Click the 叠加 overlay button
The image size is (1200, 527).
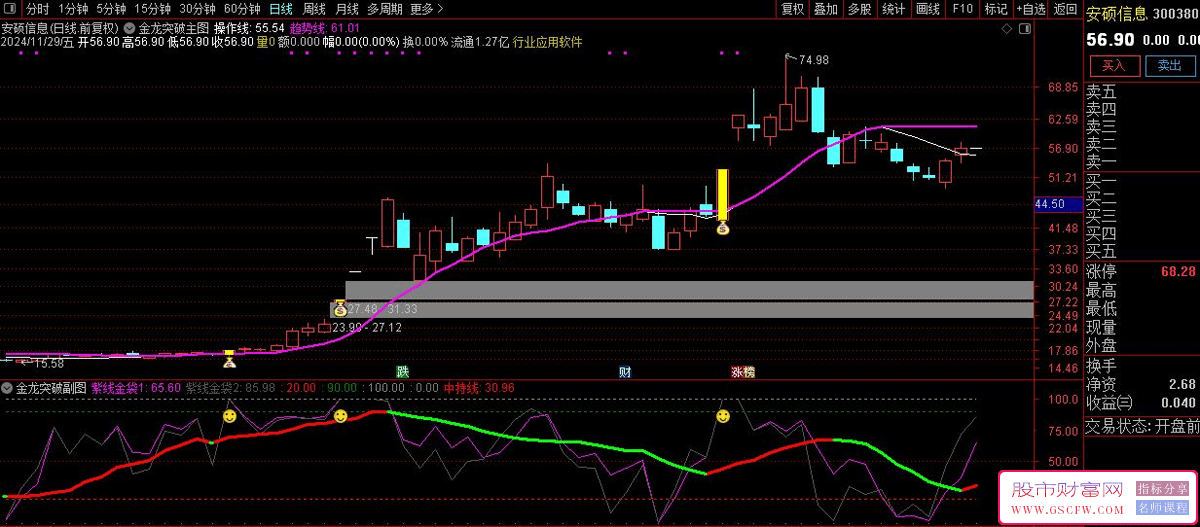pos(826,9)
